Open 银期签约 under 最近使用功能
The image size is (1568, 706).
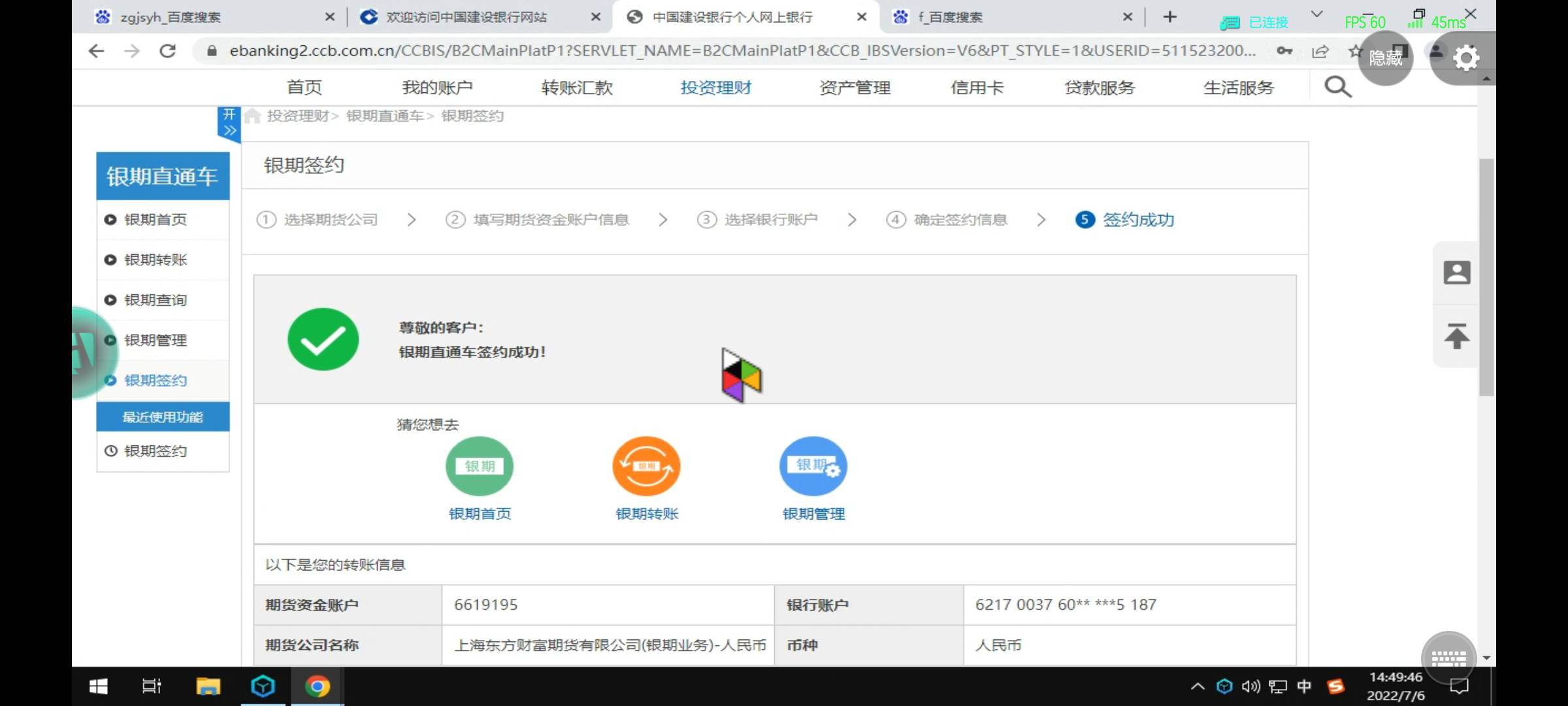coord(163,451)
